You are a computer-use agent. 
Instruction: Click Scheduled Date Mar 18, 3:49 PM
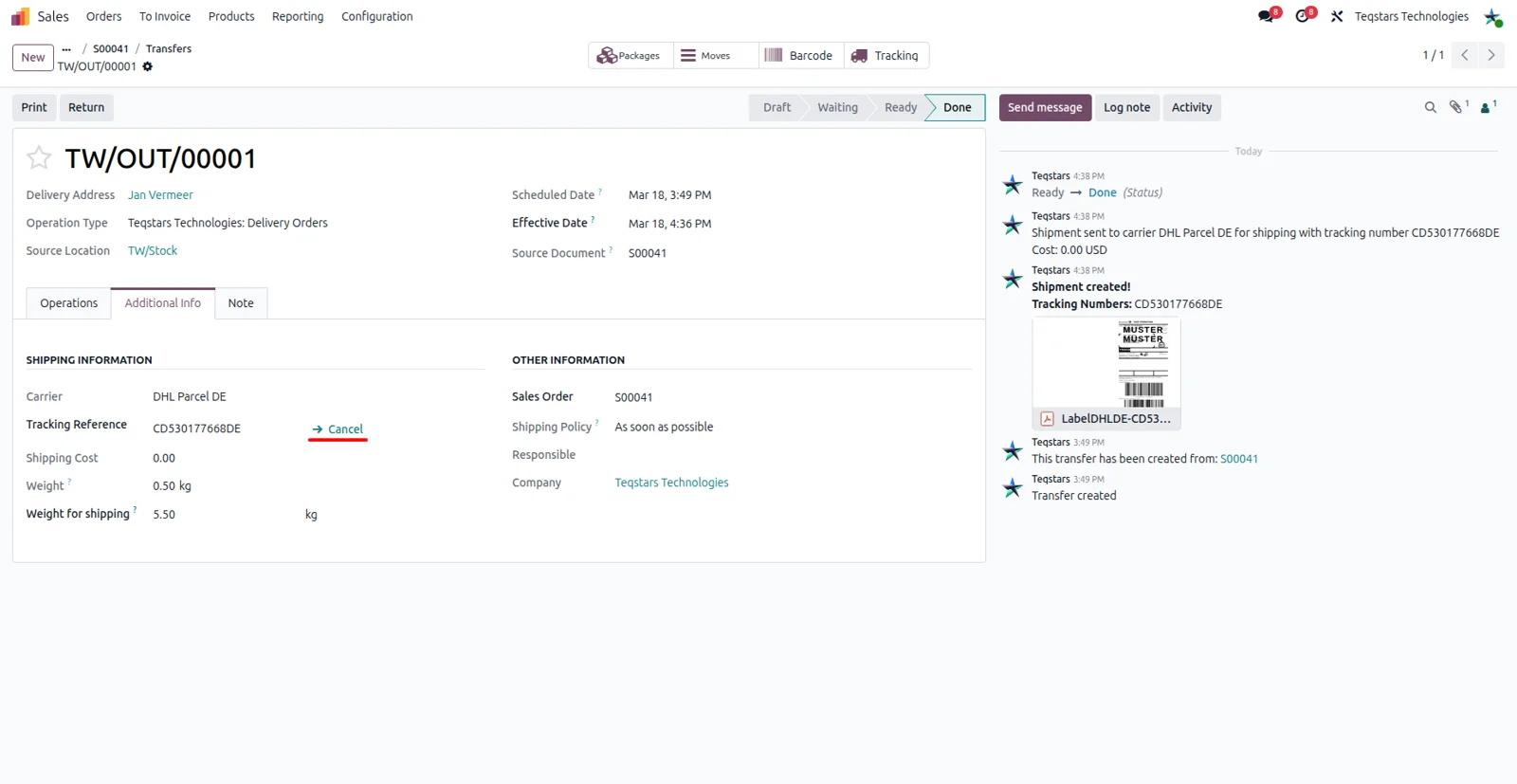[x=669, y=195]
